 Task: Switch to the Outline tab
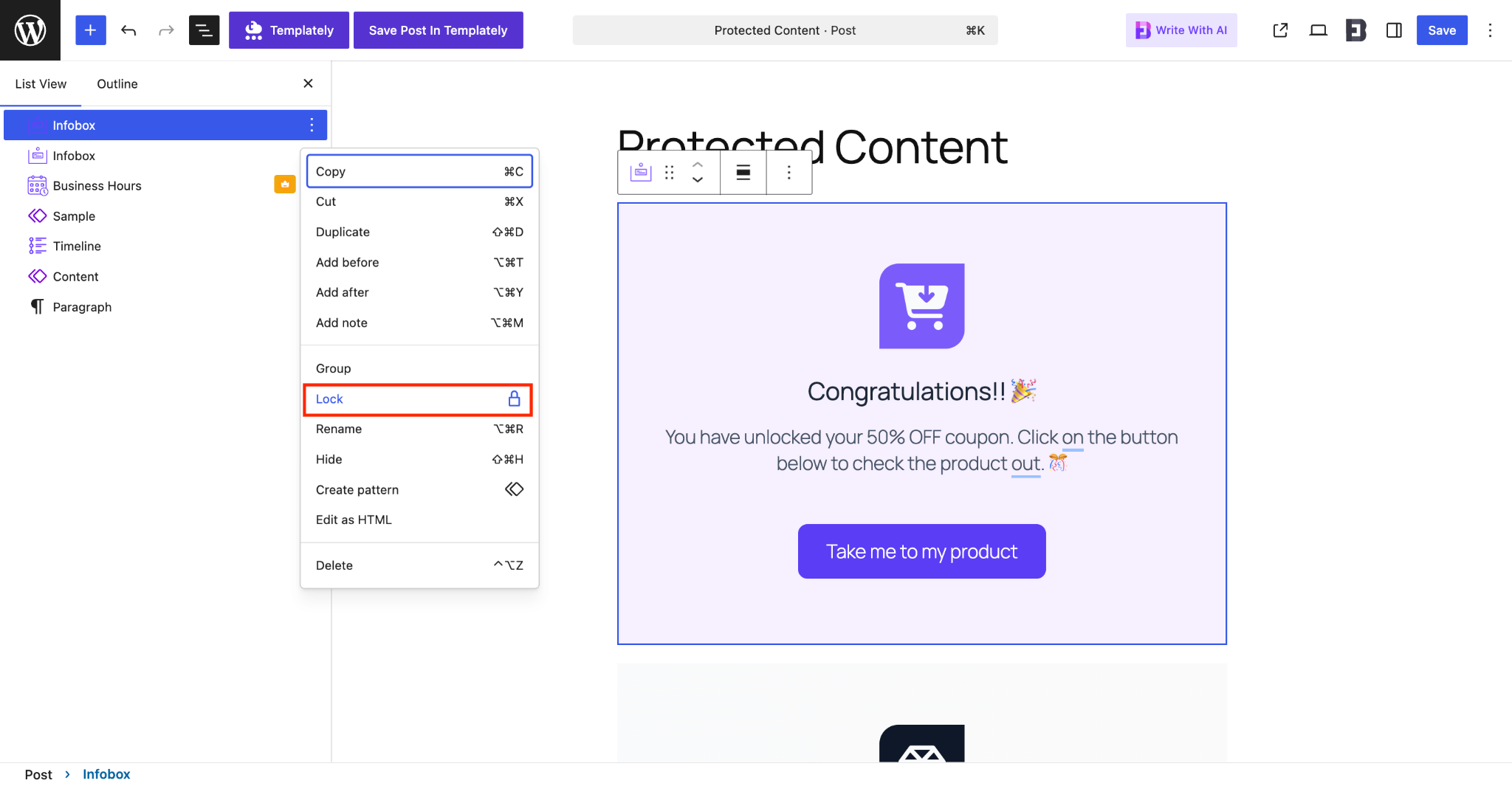click(x=117, y=83)
